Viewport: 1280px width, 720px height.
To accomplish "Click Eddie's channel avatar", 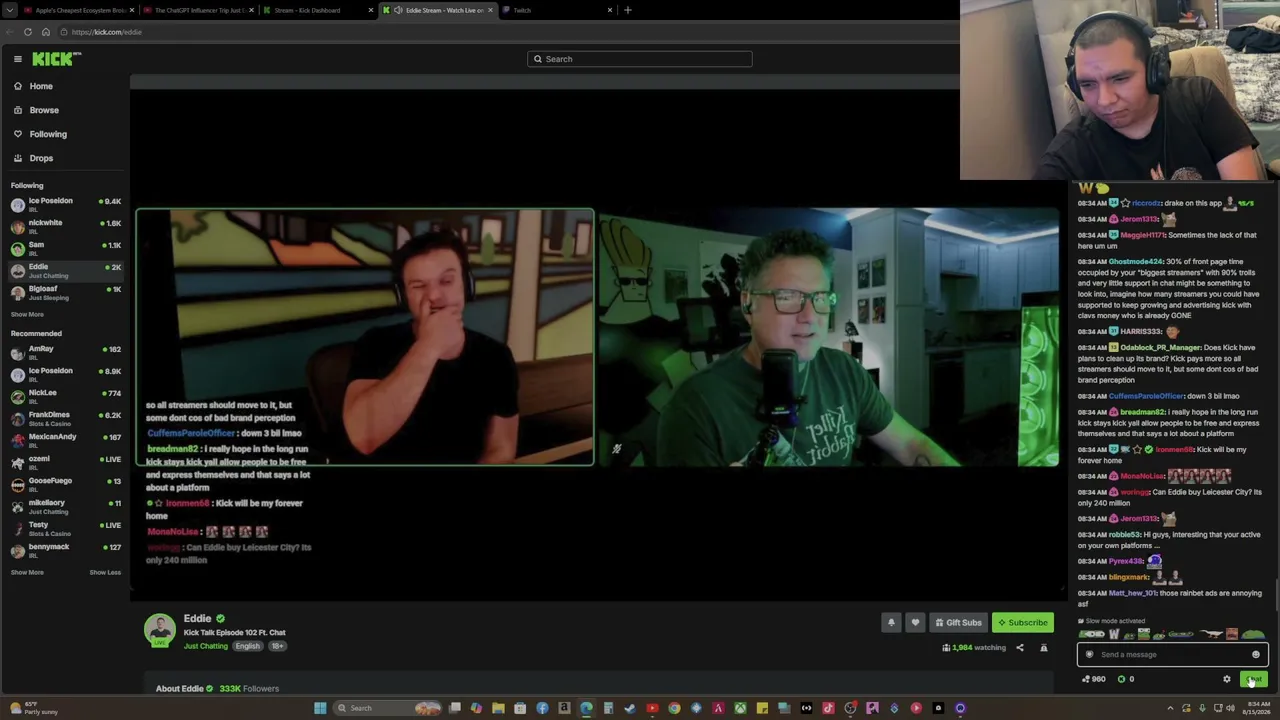I will pyautogui.click(x=160, y=630).
